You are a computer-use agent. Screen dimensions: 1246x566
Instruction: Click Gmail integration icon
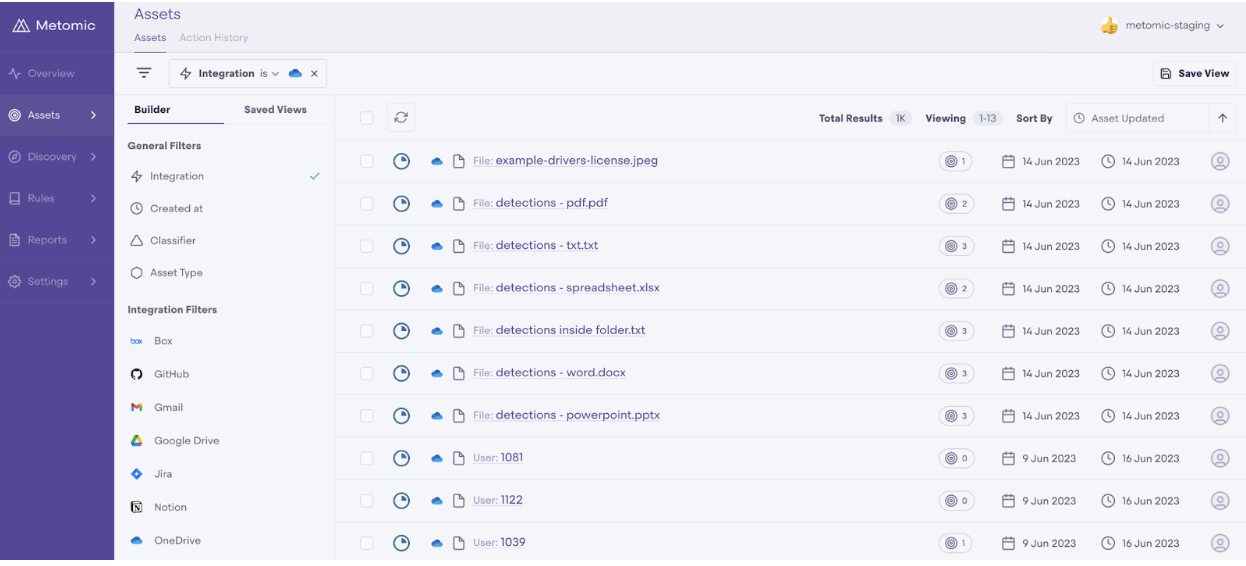[137, 407]
